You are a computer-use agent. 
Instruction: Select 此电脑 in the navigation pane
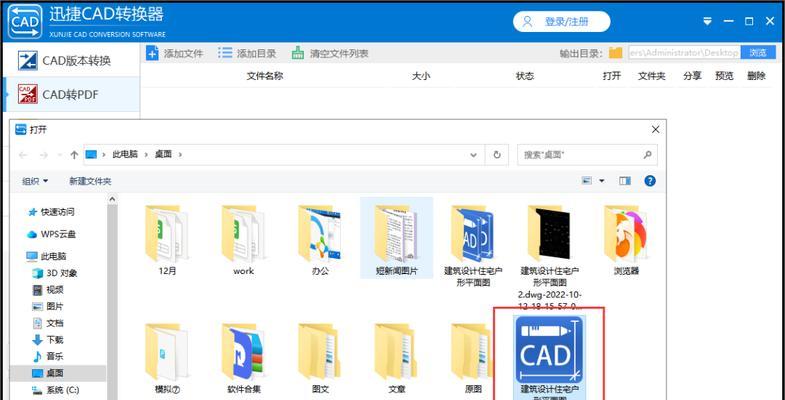46,256
